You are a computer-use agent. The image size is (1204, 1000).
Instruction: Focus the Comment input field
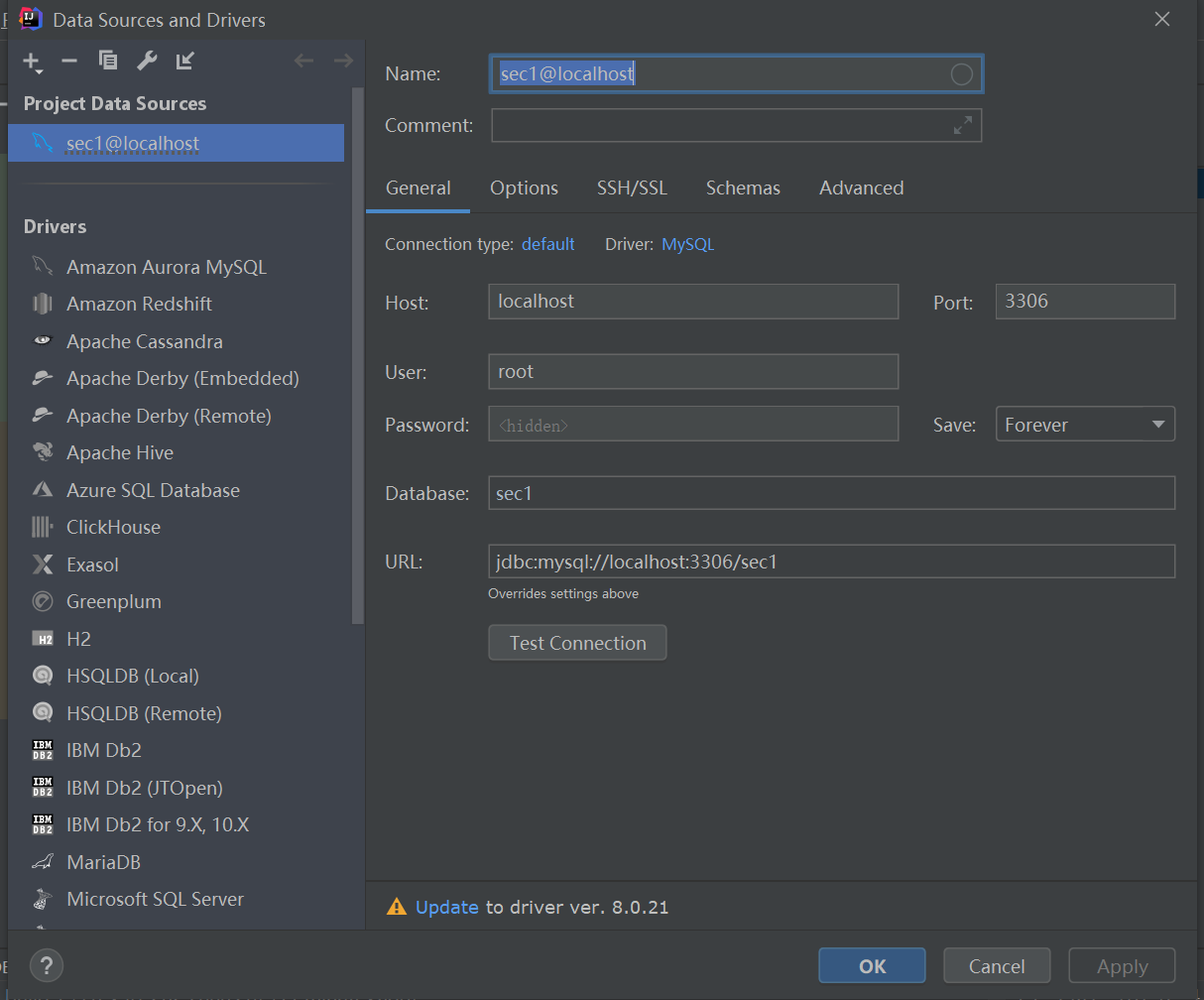(x=736, y=126)
